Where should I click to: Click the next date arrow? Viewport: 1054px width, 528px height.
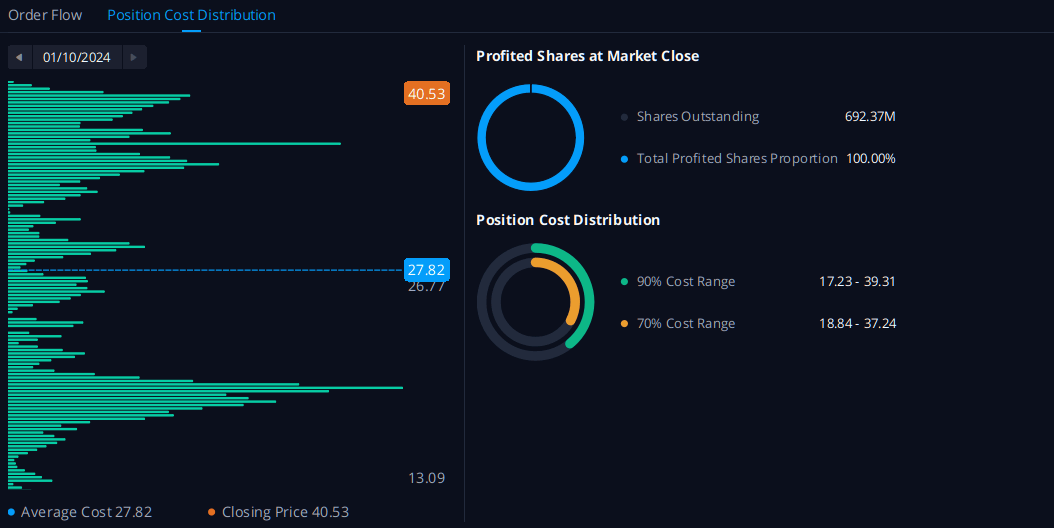click(135, 57)
